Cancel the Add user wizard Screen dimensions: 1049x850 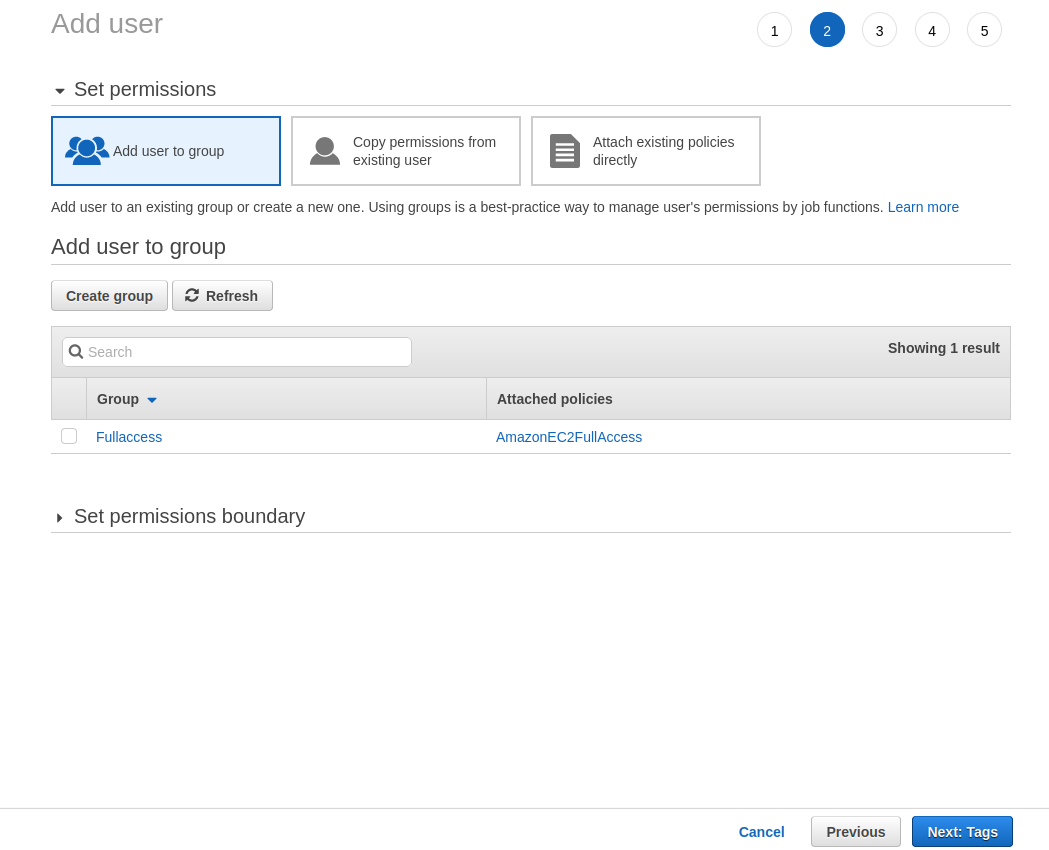click(x=761, y=832)
